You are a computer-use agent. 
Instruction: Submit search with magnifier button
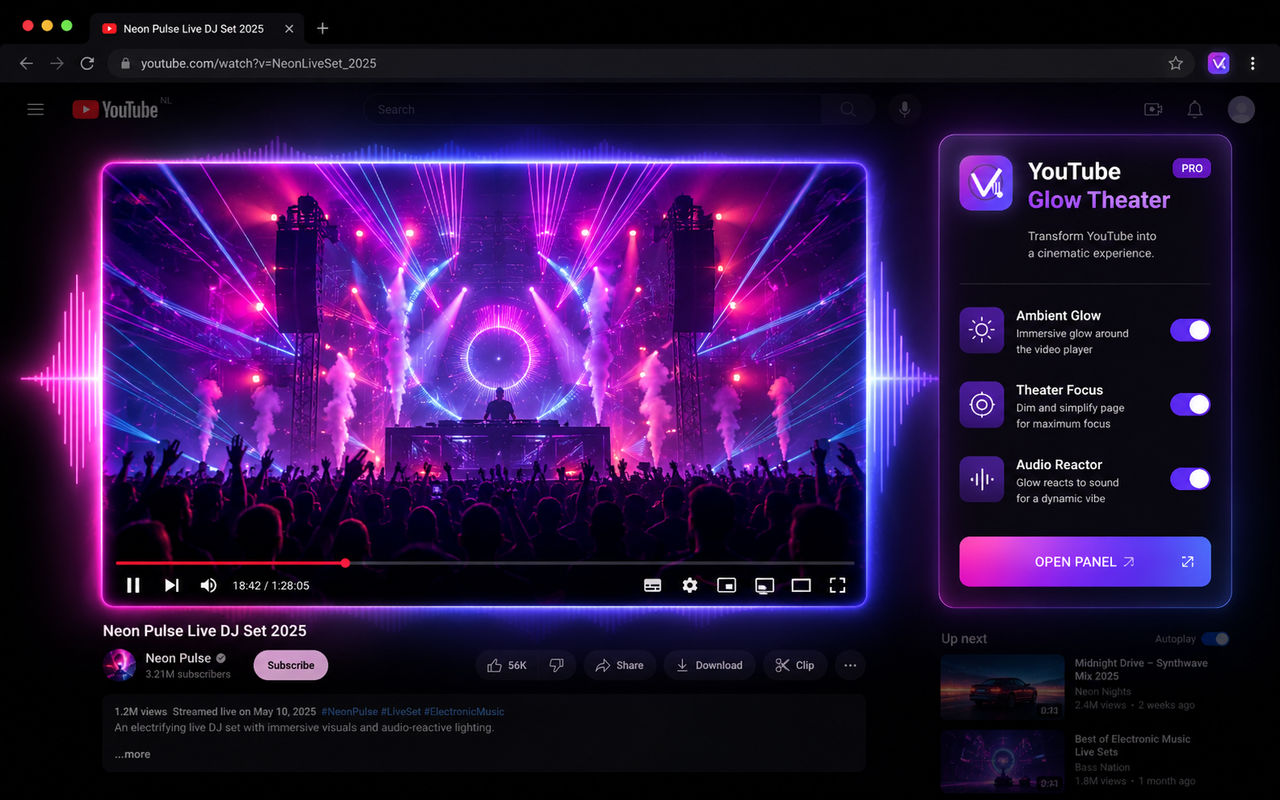[848, 110]
